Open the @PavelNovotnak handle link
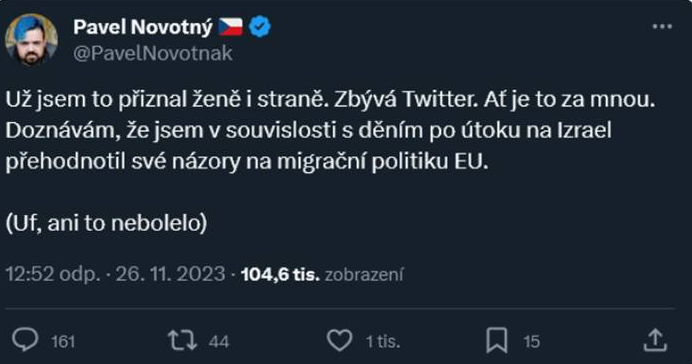The image size is (692, 364). pos(153,53)
